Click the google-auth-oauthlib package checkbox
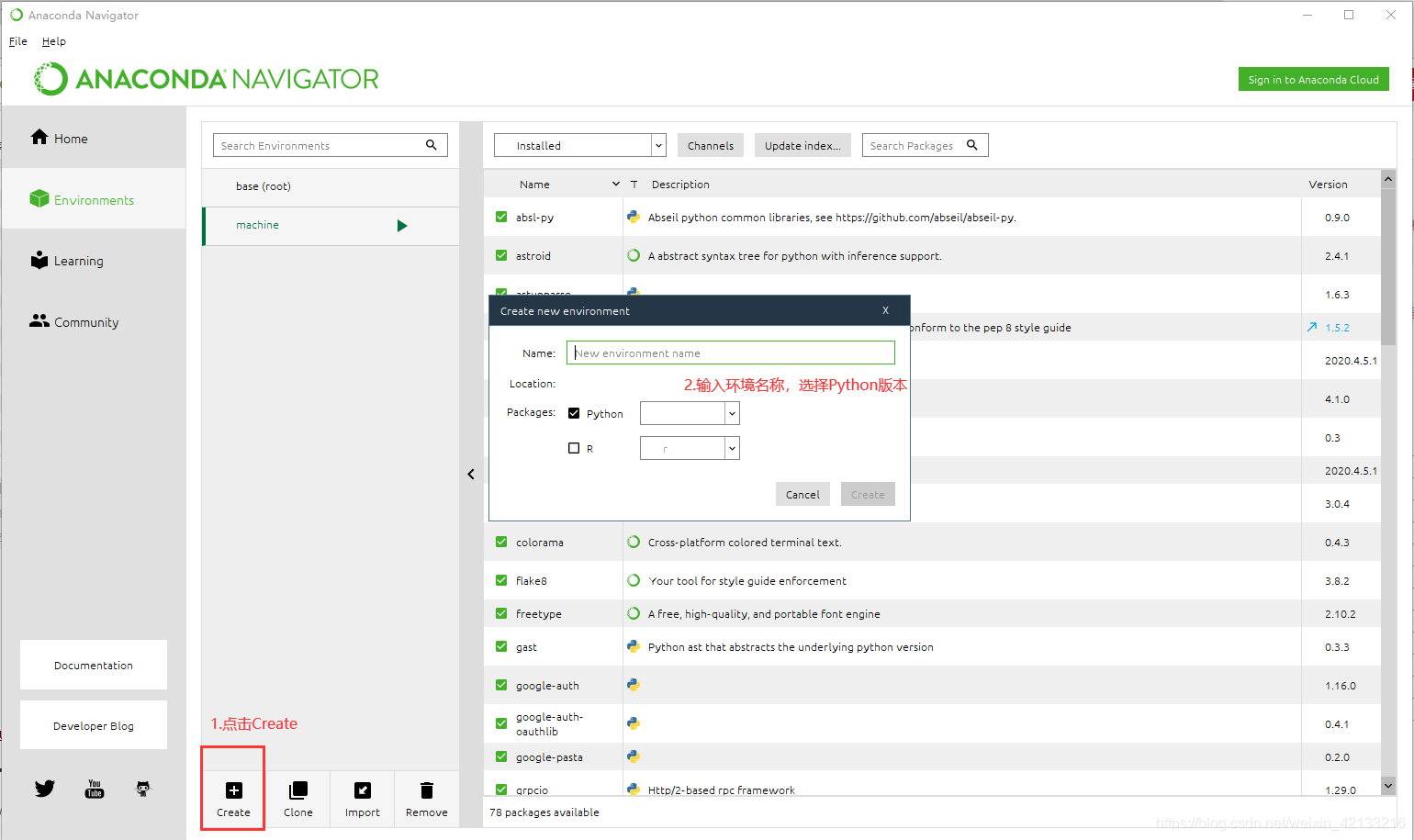 [x=501, y=723]
